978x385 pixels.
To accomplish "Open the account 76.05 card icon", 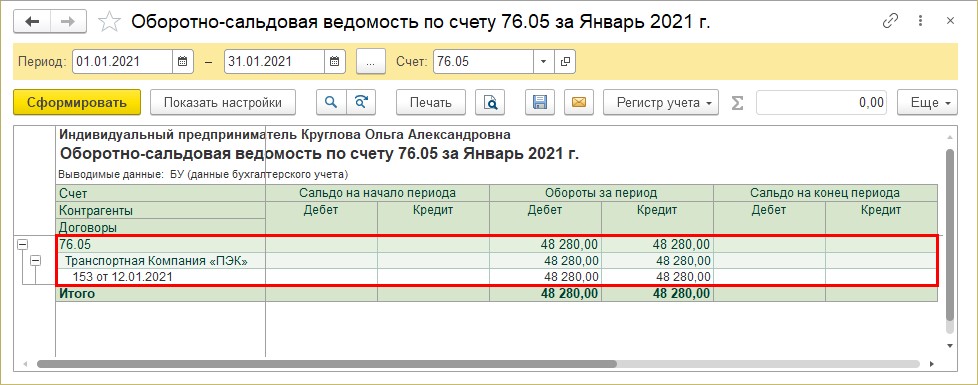I will pyautogui.click(x=565, y=62).
